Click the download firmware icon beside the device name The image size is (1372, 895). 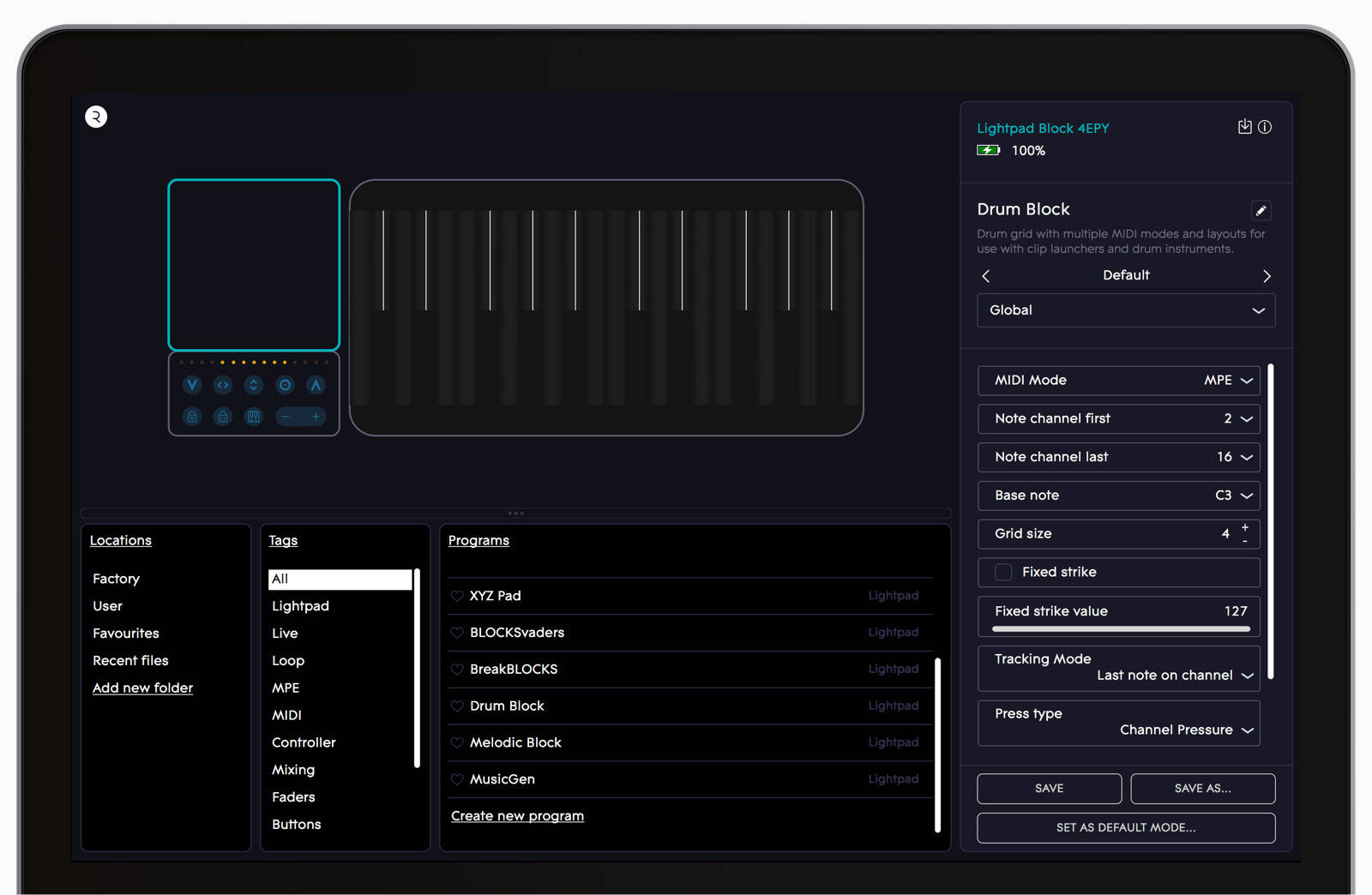tap(1245, 127)
